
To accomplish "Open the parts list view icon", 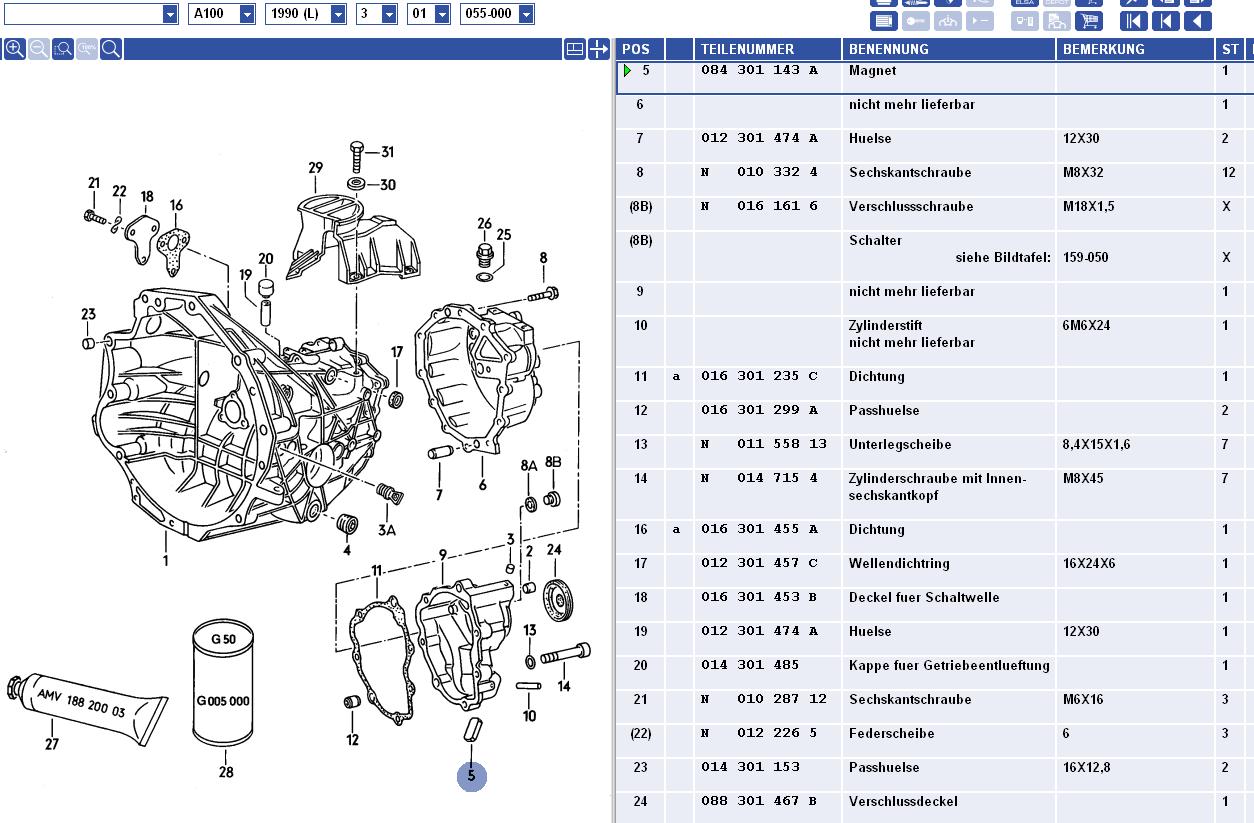I will (883, 21).
